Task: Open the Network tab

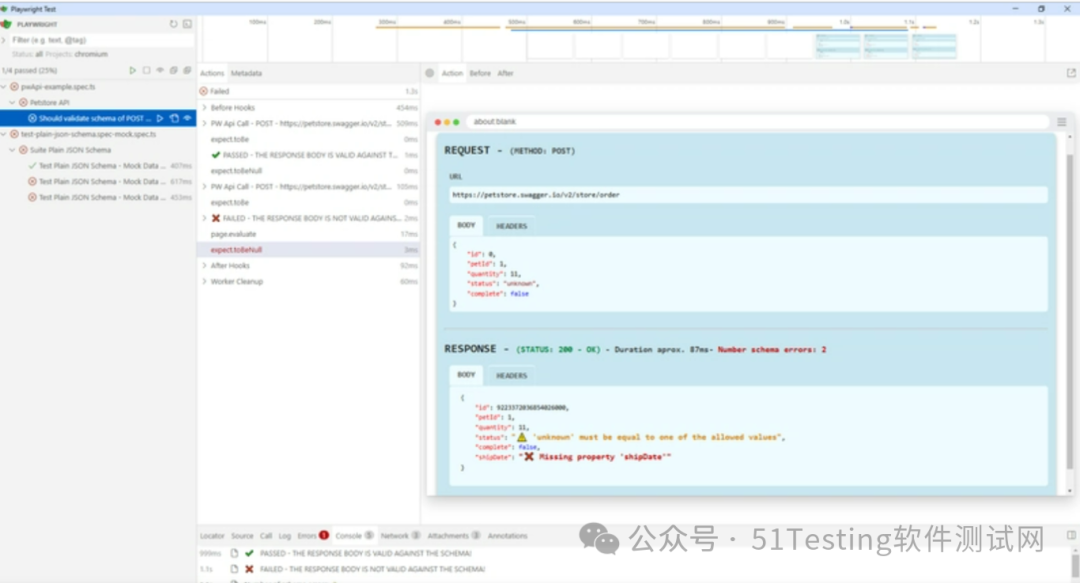Action: 400,535
